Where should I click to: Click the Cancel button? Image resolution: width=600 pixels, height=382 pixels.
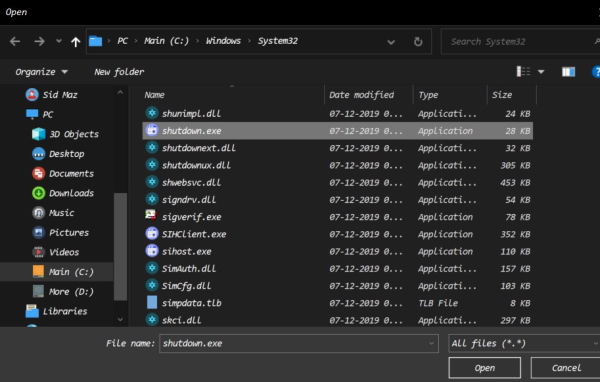566,368
